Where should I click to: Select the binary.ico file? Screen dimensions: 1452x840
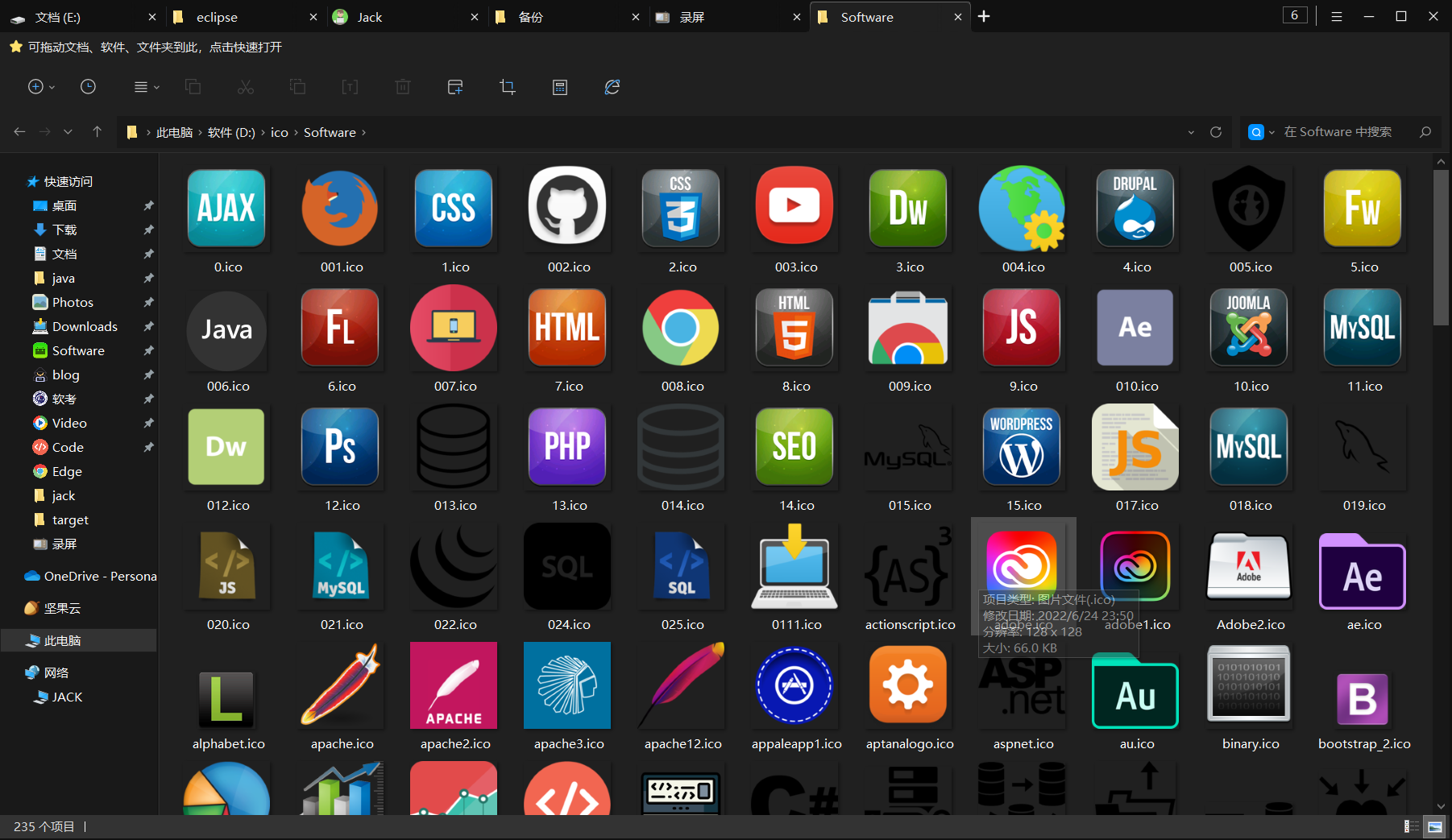(1250, 697)
